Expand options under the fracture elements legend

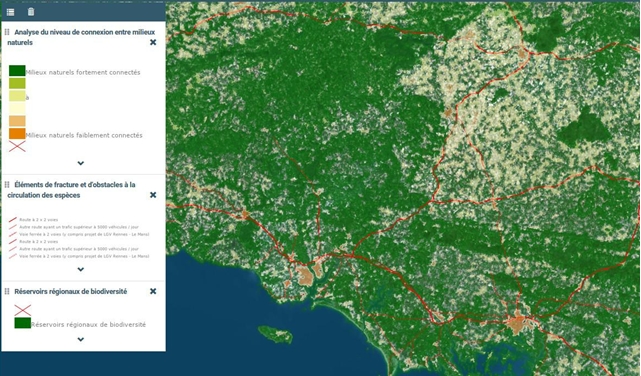81,269
